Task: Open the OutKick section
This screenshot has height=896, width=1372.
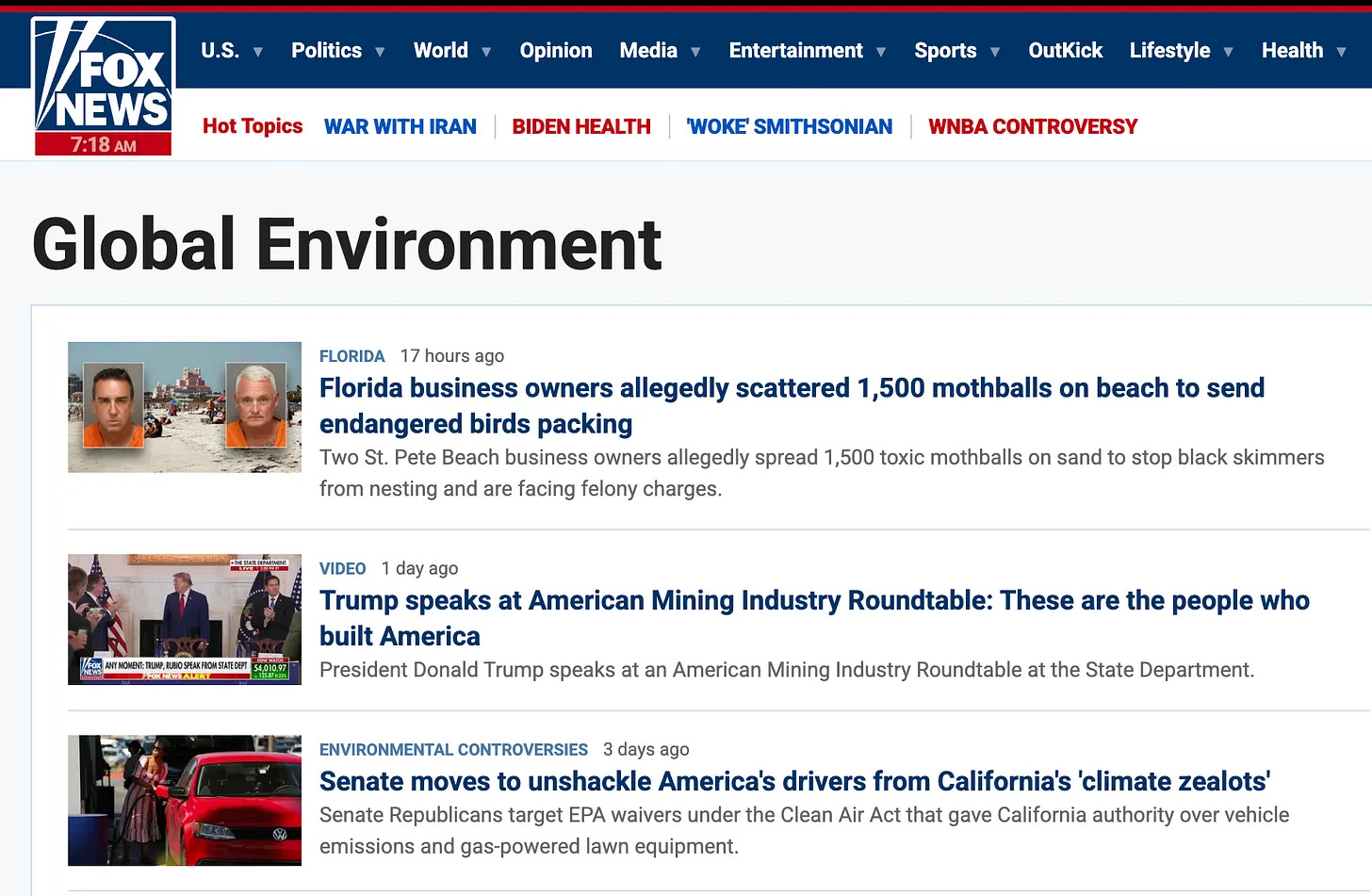Action: pyautogui.click(x=1066, y=51)
